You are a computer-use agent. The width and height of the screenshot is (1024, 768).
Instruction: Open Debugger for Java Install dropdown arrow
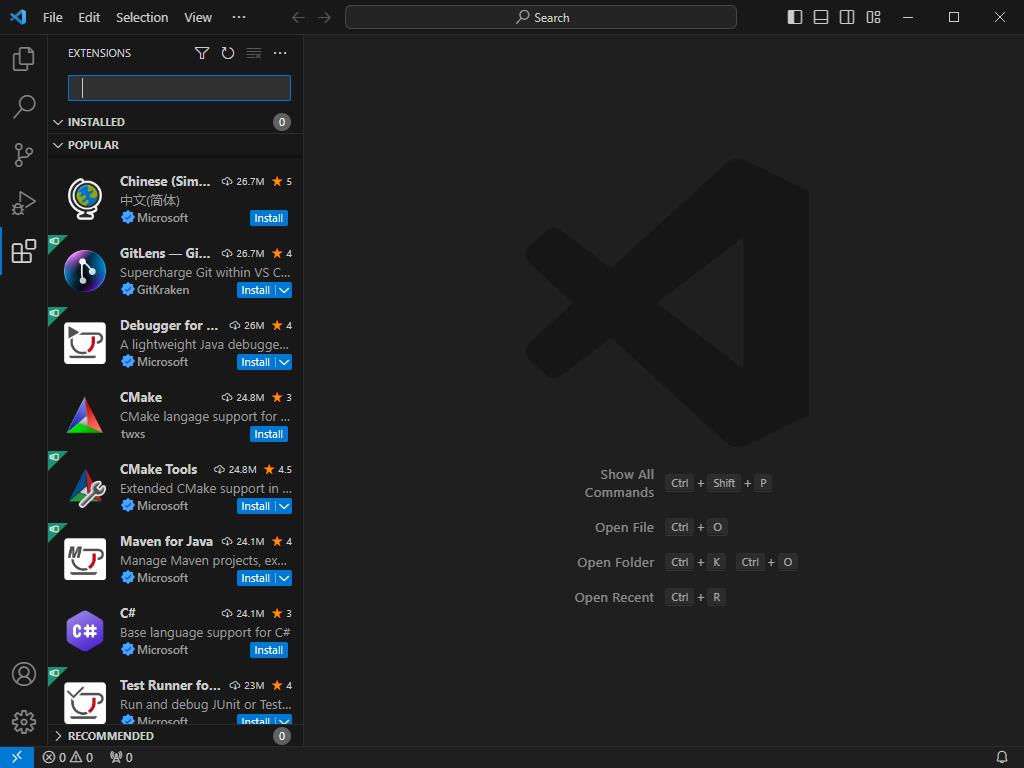[284, 362]
